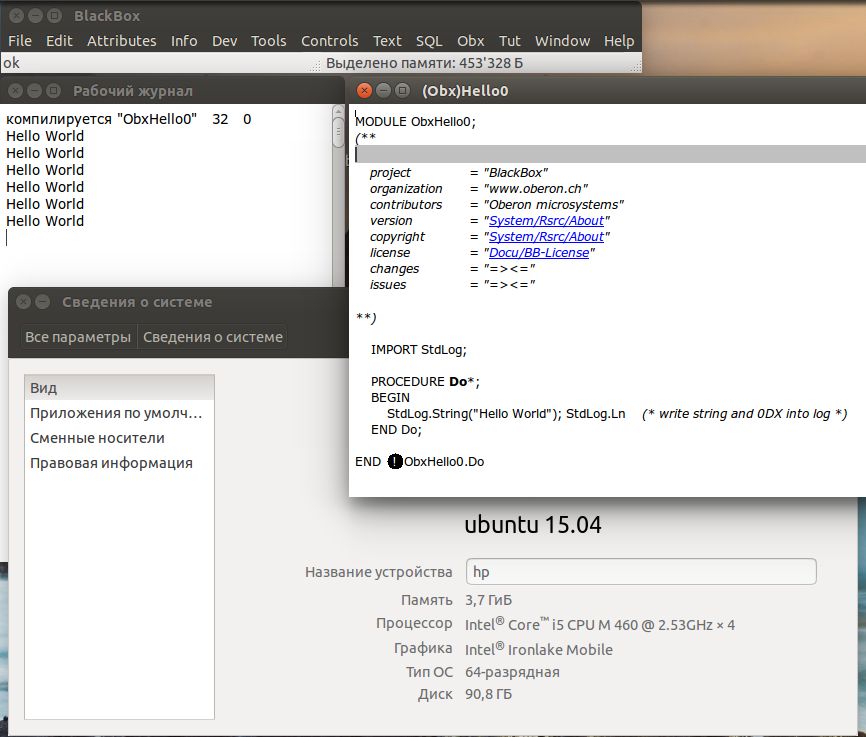Open the Controls menu
866x737 pixels.
330,41
